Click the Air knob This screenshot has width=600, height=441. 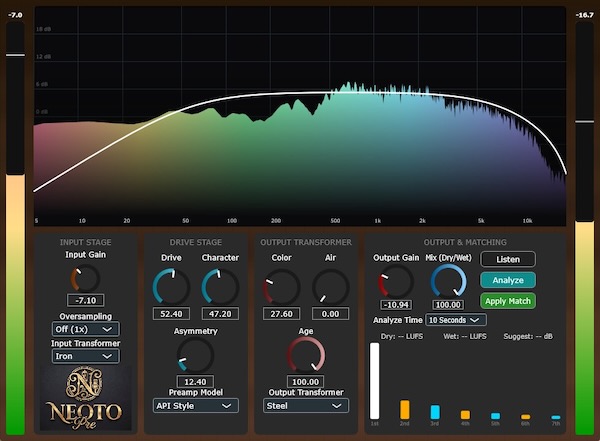[330, 287]
